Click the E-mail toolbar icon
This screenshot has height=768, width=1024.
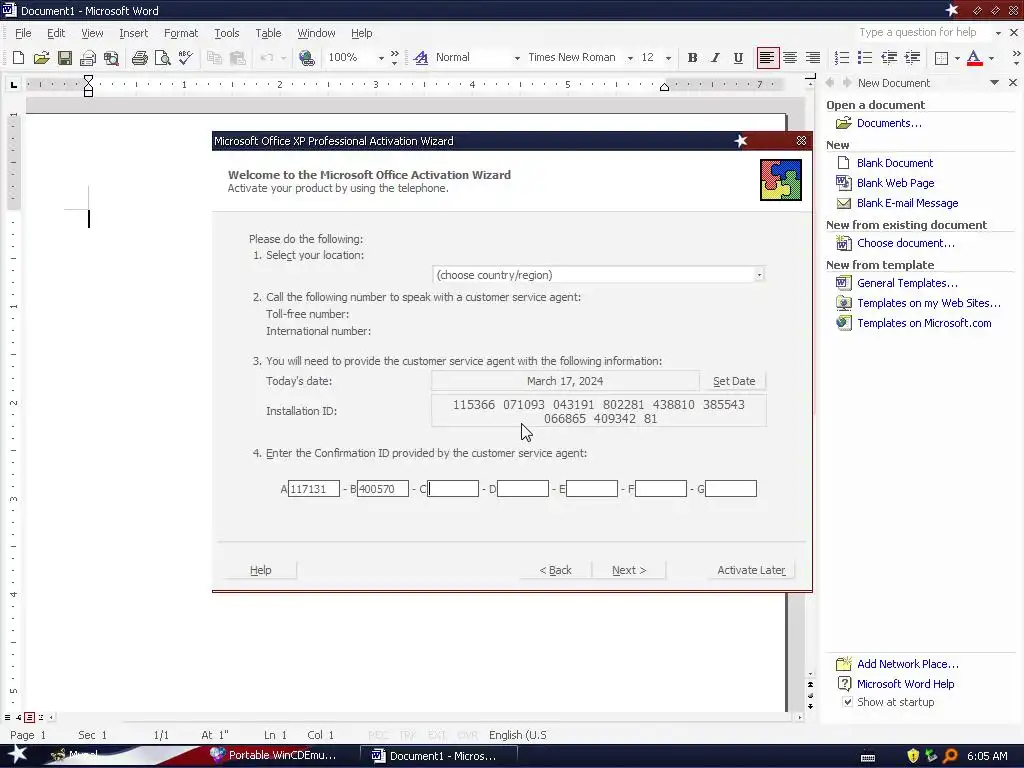tap(88, 58)
